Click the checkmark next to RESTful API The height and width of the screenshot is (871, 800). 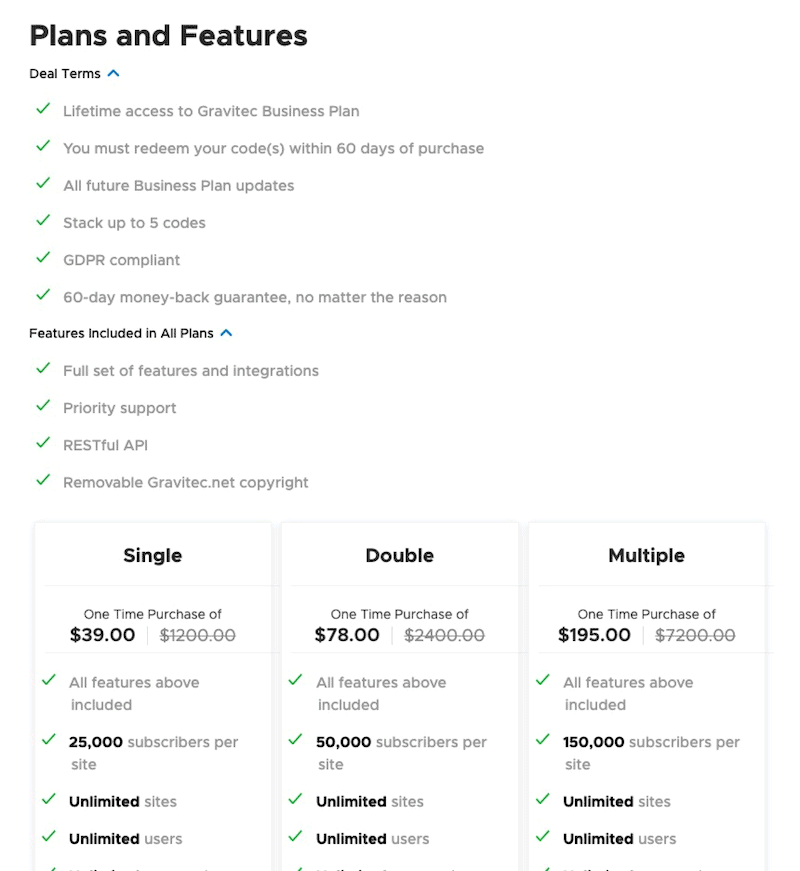(43, 444)
